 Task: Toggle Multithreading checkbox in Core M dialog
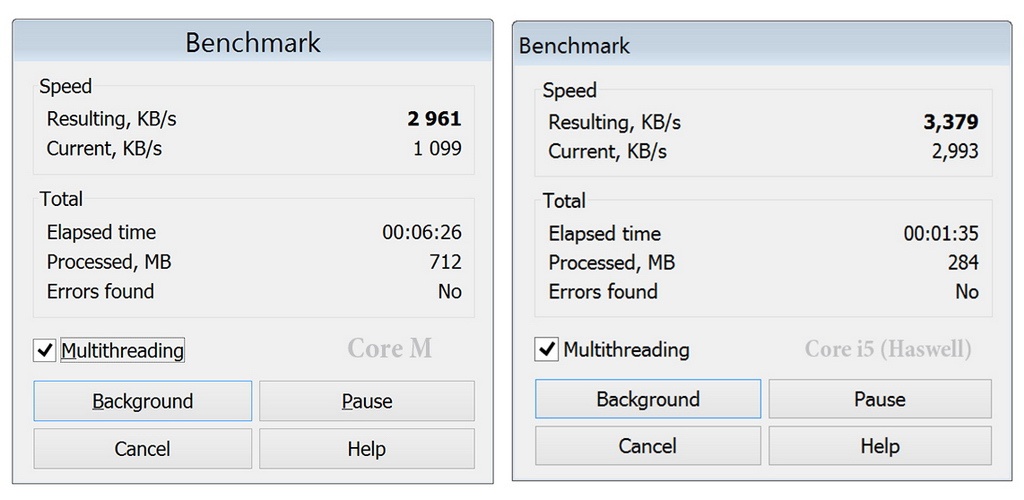point(45,351)
